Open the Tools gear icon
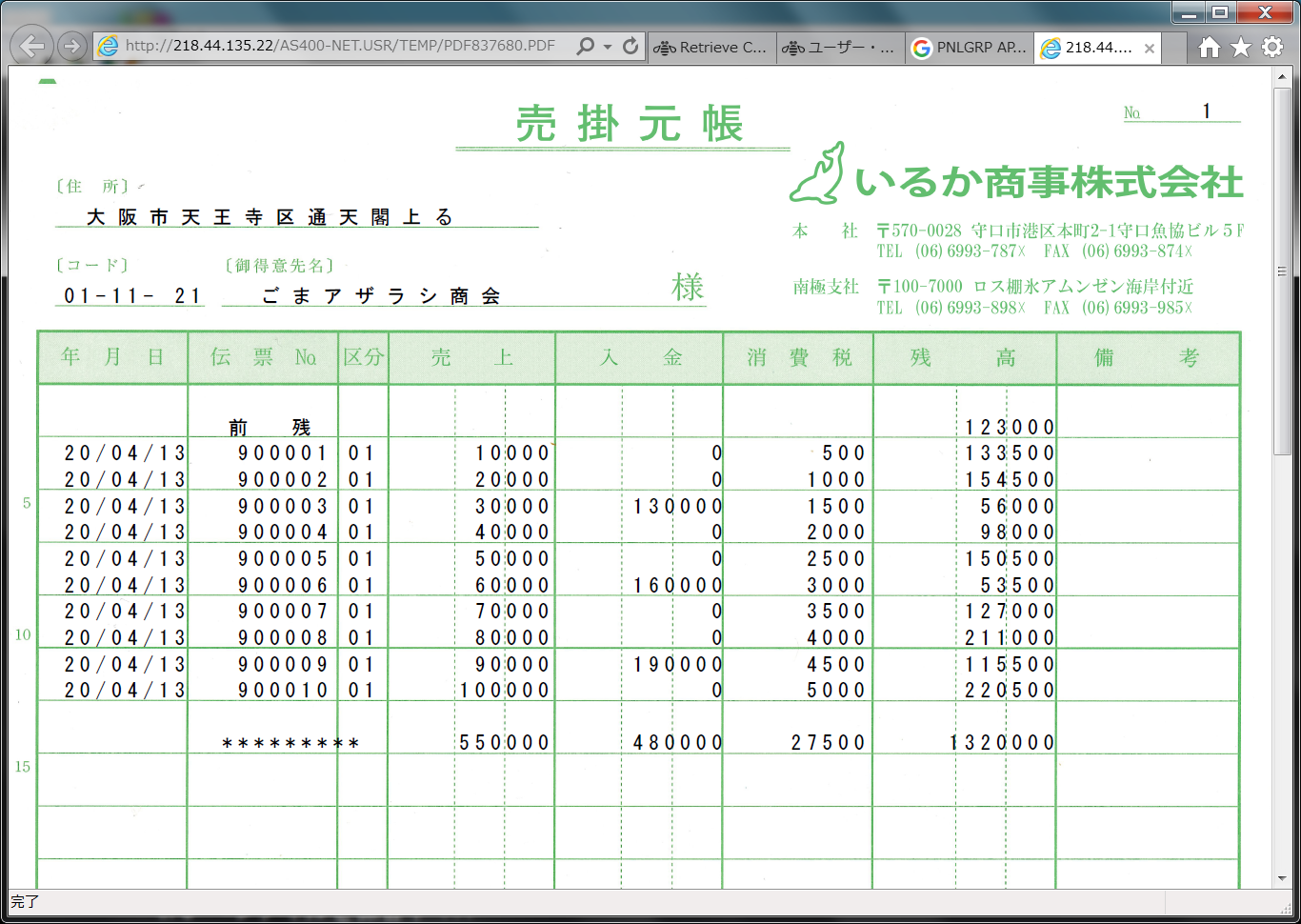1301x924 pixels. coord(1272,47)
